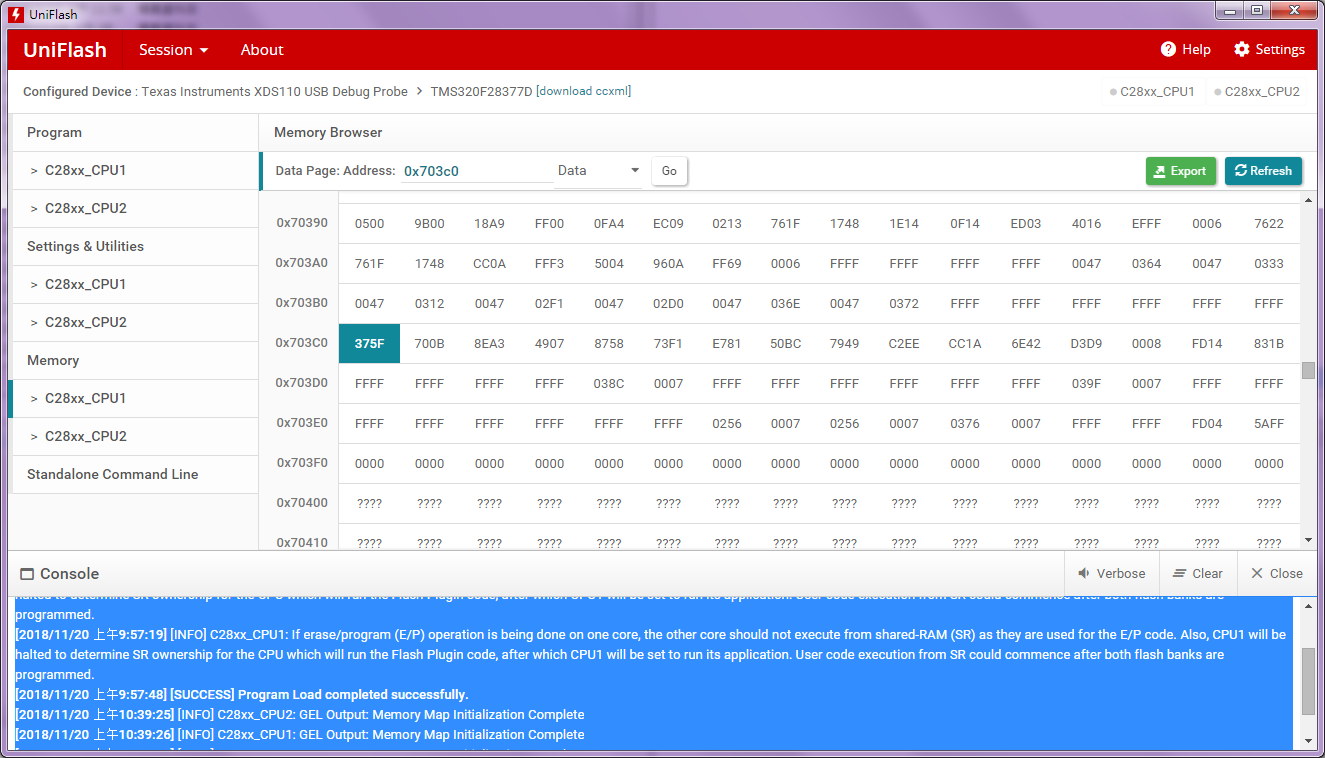This screenshot has height=758, width=1325.
Task: Click the memory browser scrollbar thumb
Action: click(1308, 371)
